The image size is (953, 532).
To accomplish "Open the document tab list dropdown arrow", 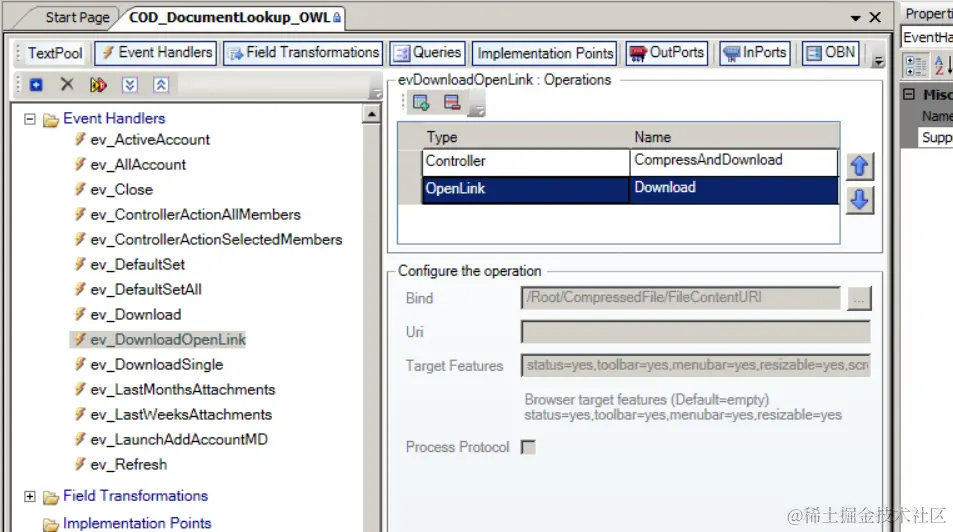I will coord(855,18).
